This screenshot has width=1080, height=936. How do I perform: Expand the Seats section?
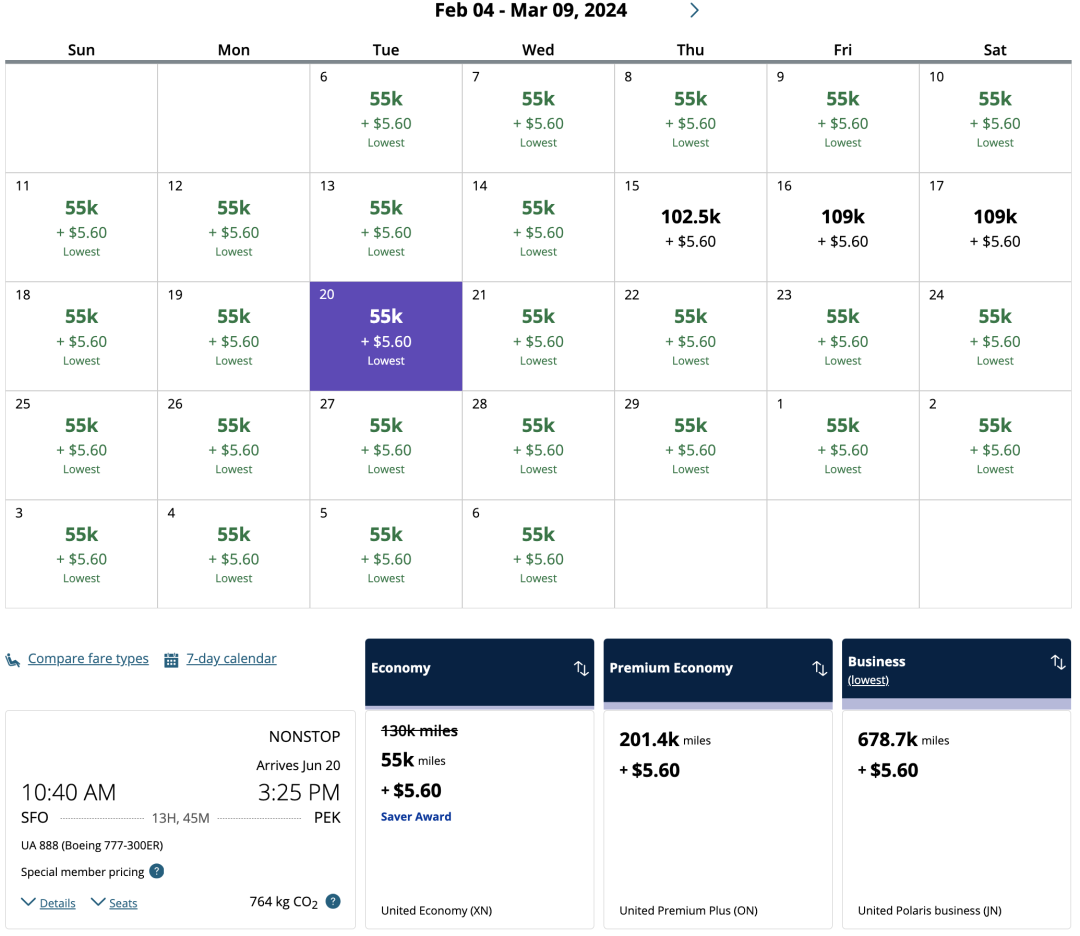click(x=123, y=903)
